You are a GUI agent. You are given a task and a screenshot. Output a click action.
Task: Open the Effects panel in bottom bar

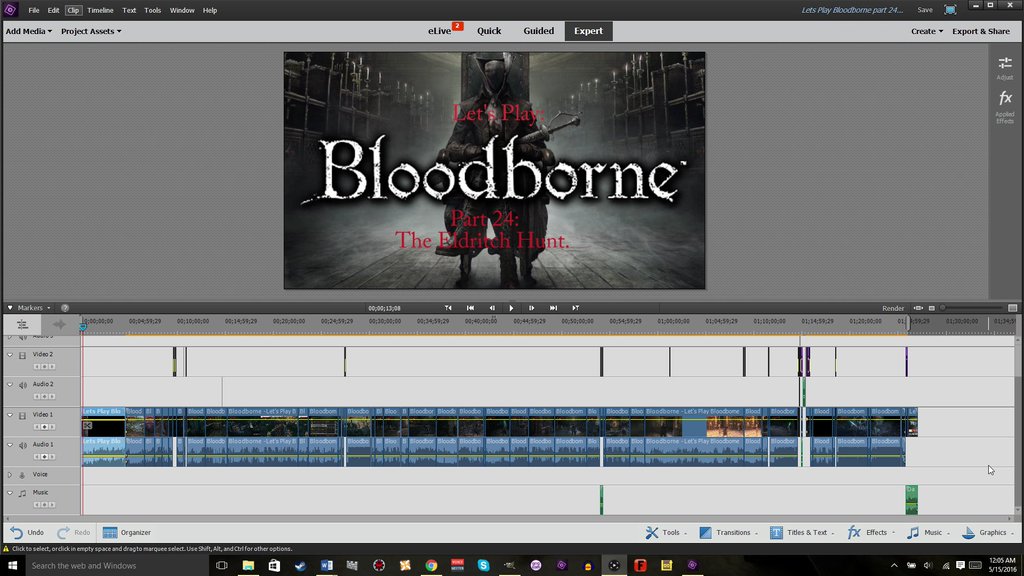pos(871,532)
